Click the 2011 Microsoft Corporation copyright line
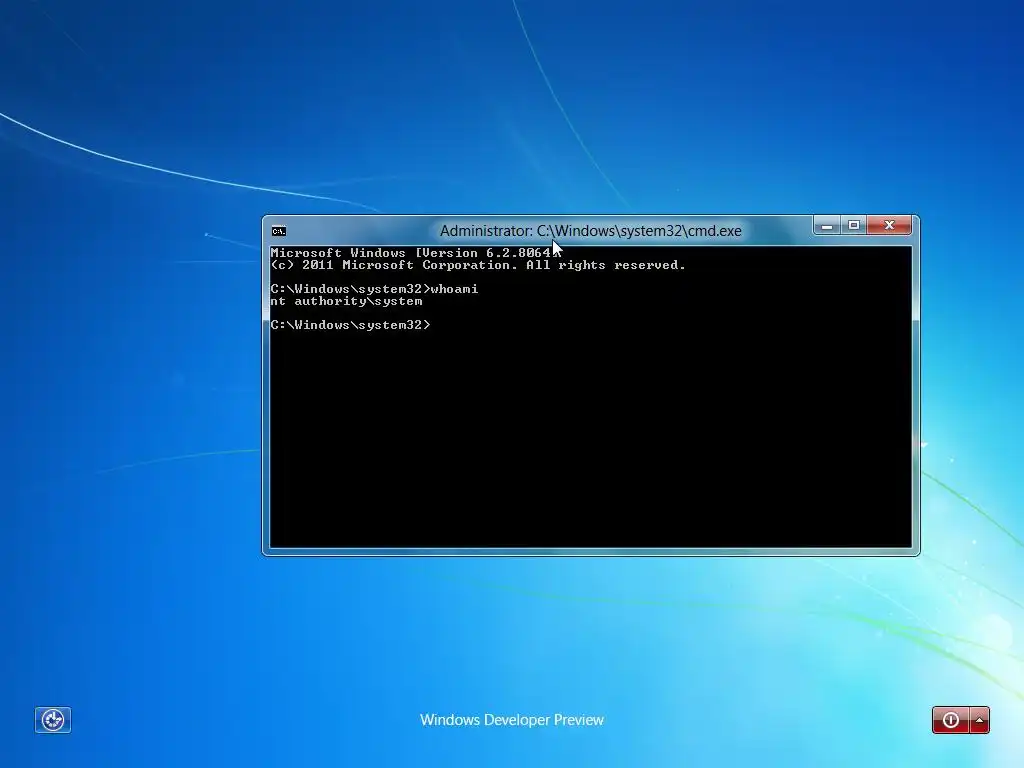Image resolution: width=1024 pixels, height=768 pixels. pos(478,265)
